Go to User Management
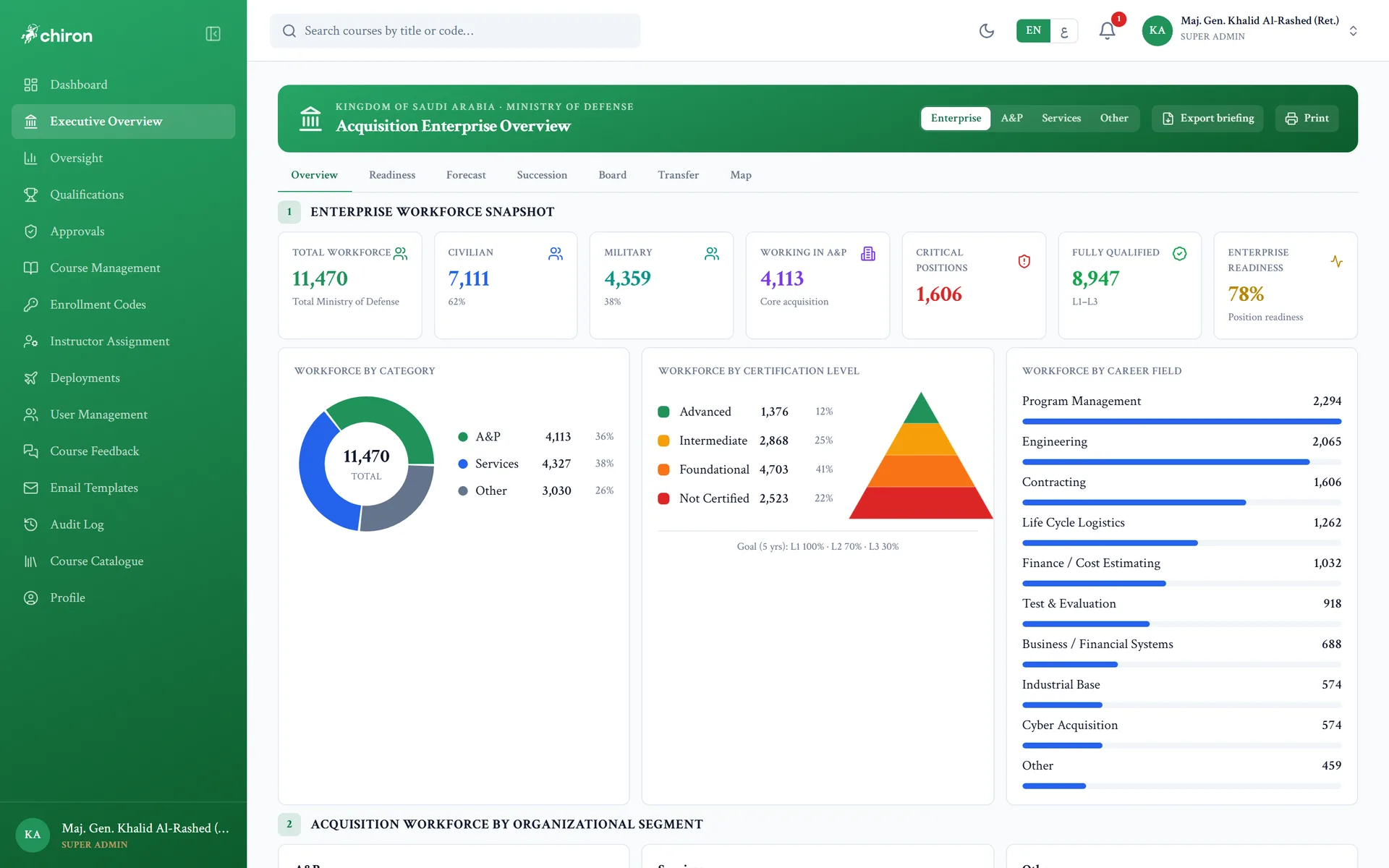 (x=123, y=414)
